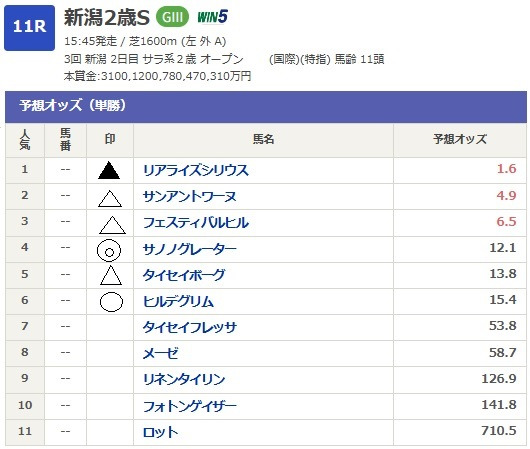This screenshot has height=449, width=530.
Task: Click the 予想オッズ column header
Action: 460,139
